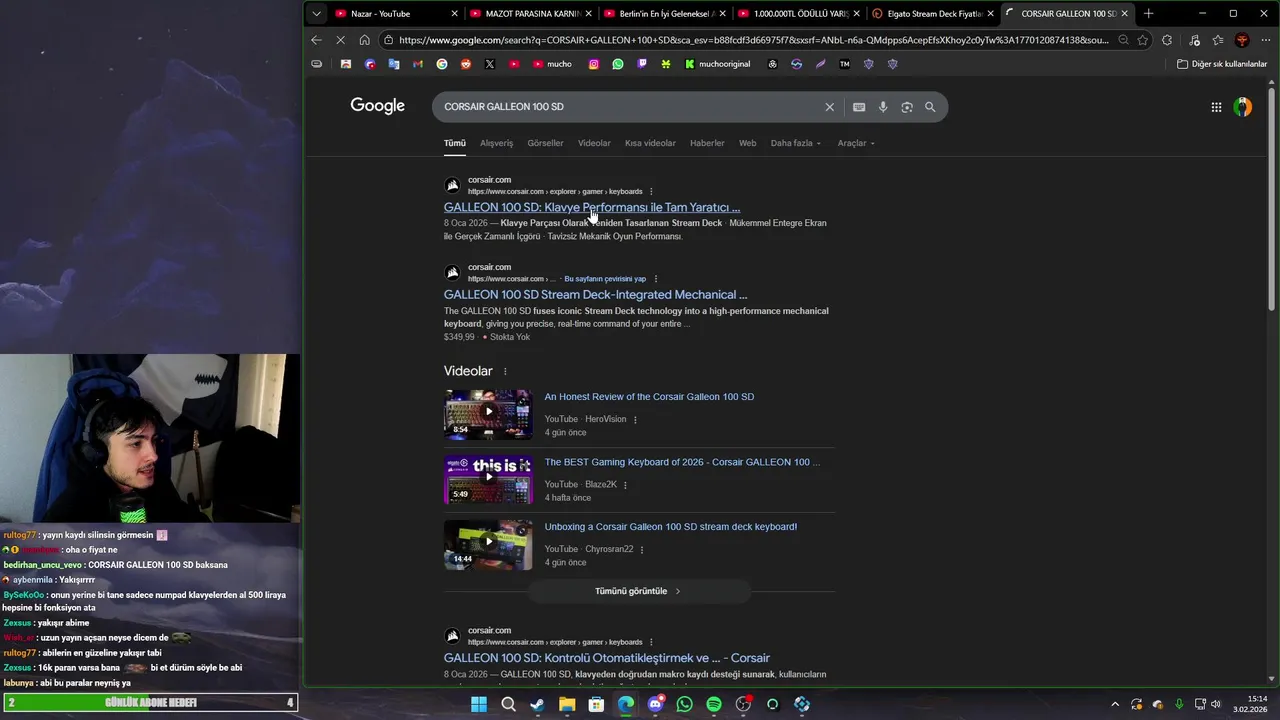The height and width of the screenshot is (720, 1280).
Task: Open the Instagram bookmark
Action: [594, 64]
